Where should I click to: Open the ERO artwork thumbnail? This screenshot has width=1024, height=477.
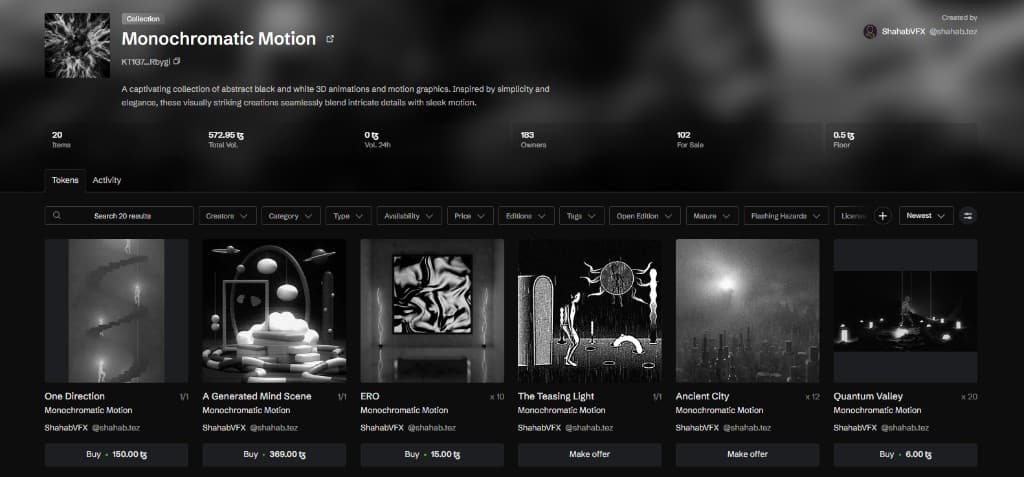(432, 310)
